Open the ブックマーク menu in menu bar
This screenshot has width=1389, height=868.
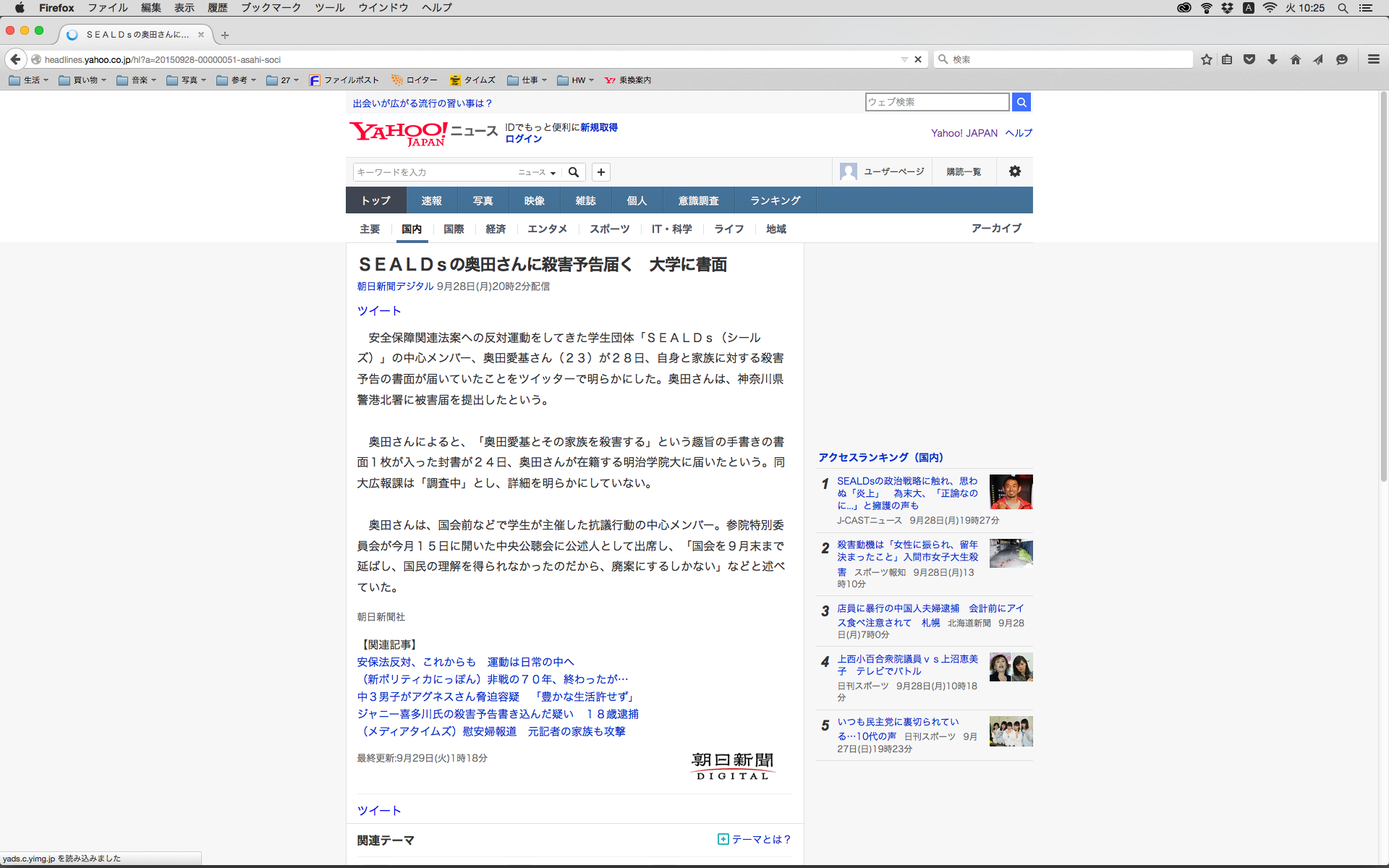click(271, 8)
